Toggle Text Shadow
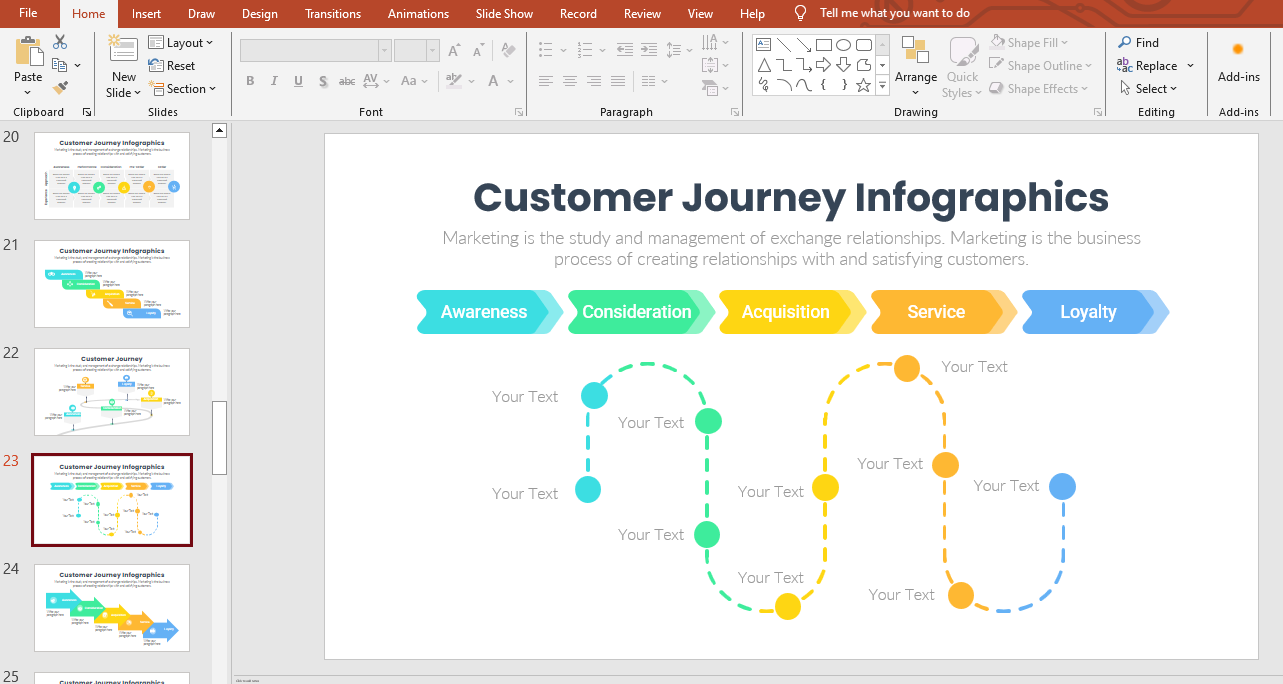Image resolution: width=1283 pixels, height=684 pixels. click(x=323, y=81)
